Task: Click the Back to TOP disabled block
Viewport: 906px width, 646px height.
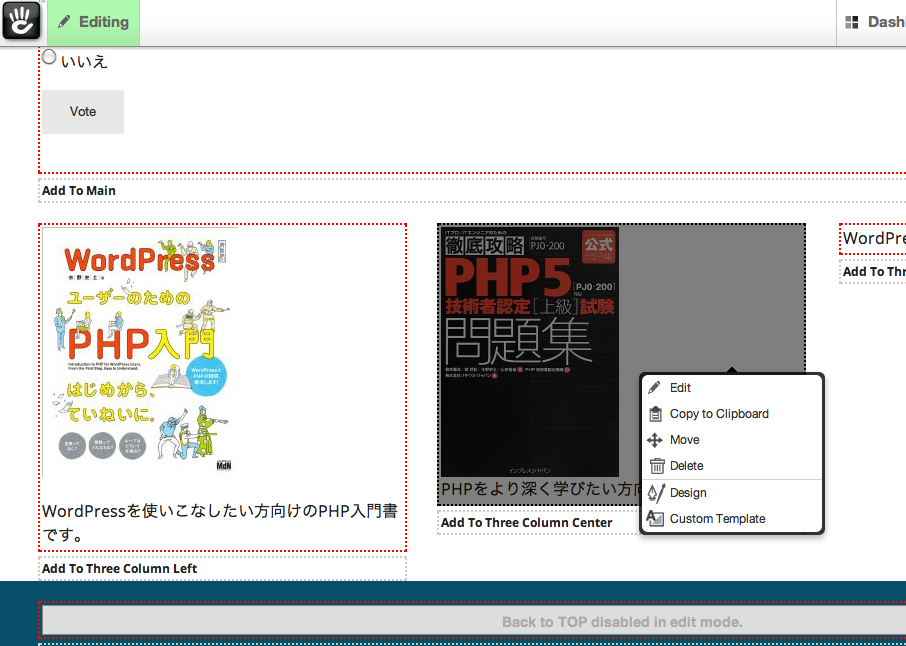Action: click(x=474, y=622)
